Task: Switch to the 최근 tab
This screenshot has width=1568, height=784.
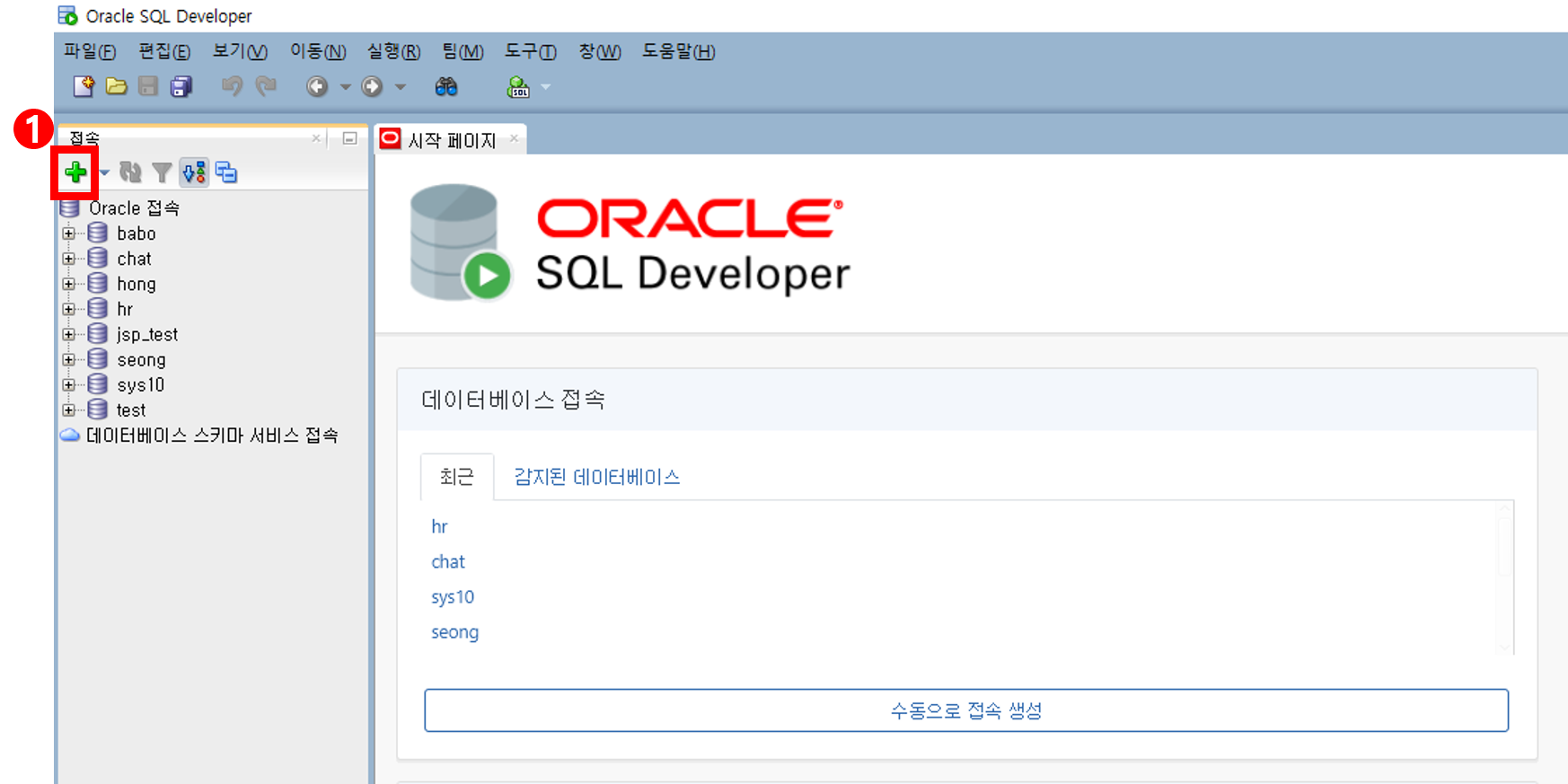Action: tap(456, 477)
